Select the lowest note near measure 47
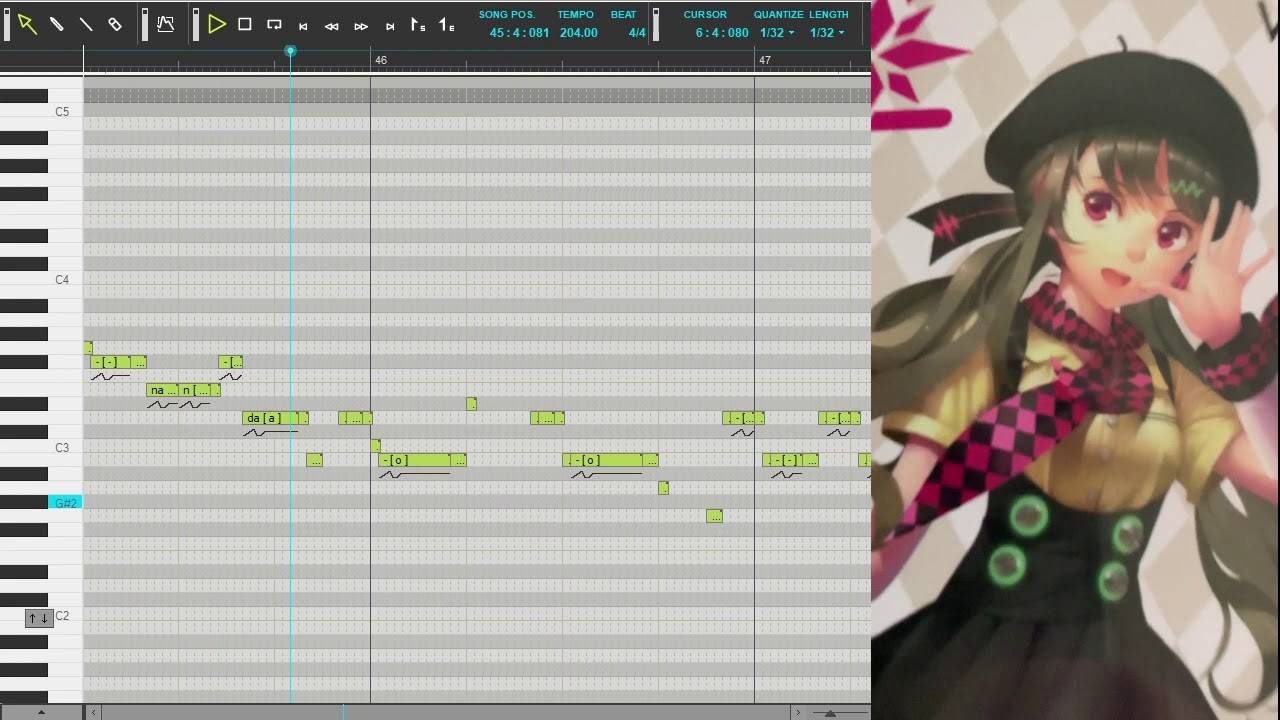The height and width of the screenshot is (720, 1280). click(714, 516)
